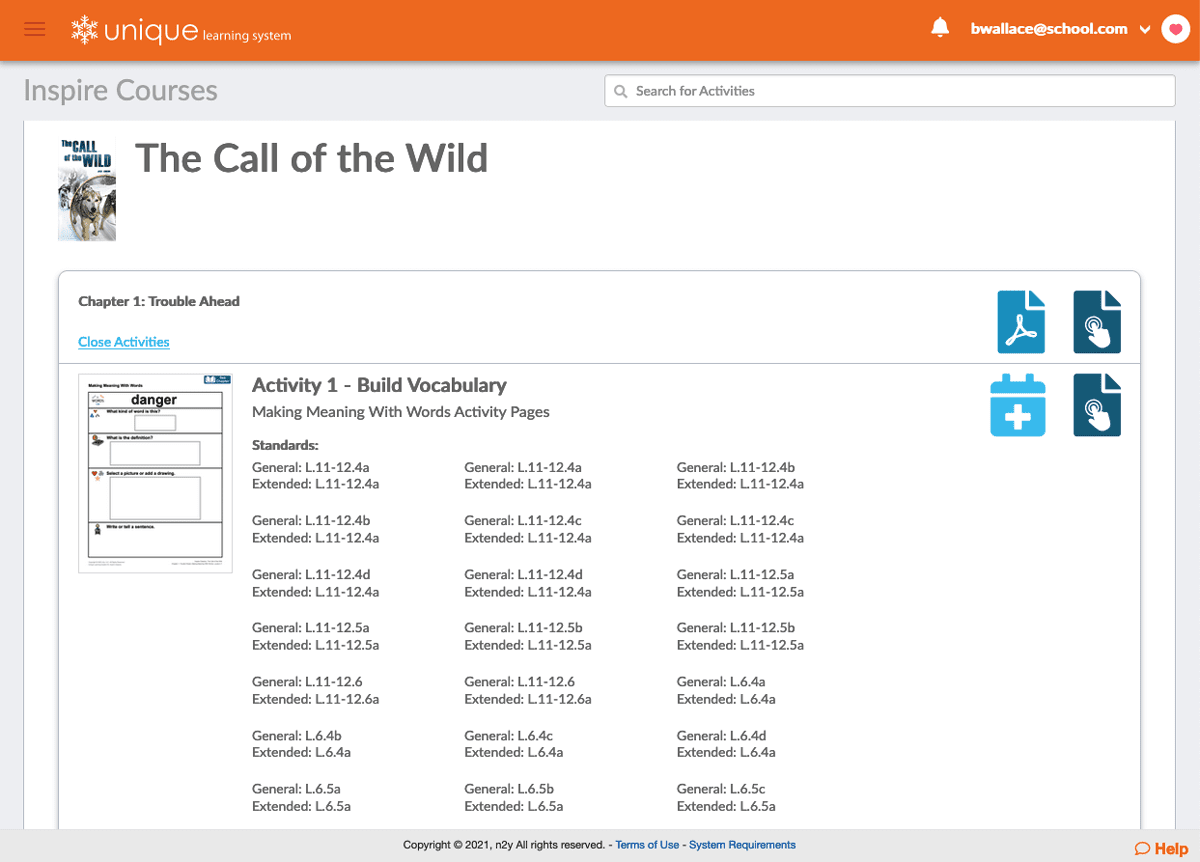
Task: Go to the Inspire Courses heading
Action: click(121, 91)
